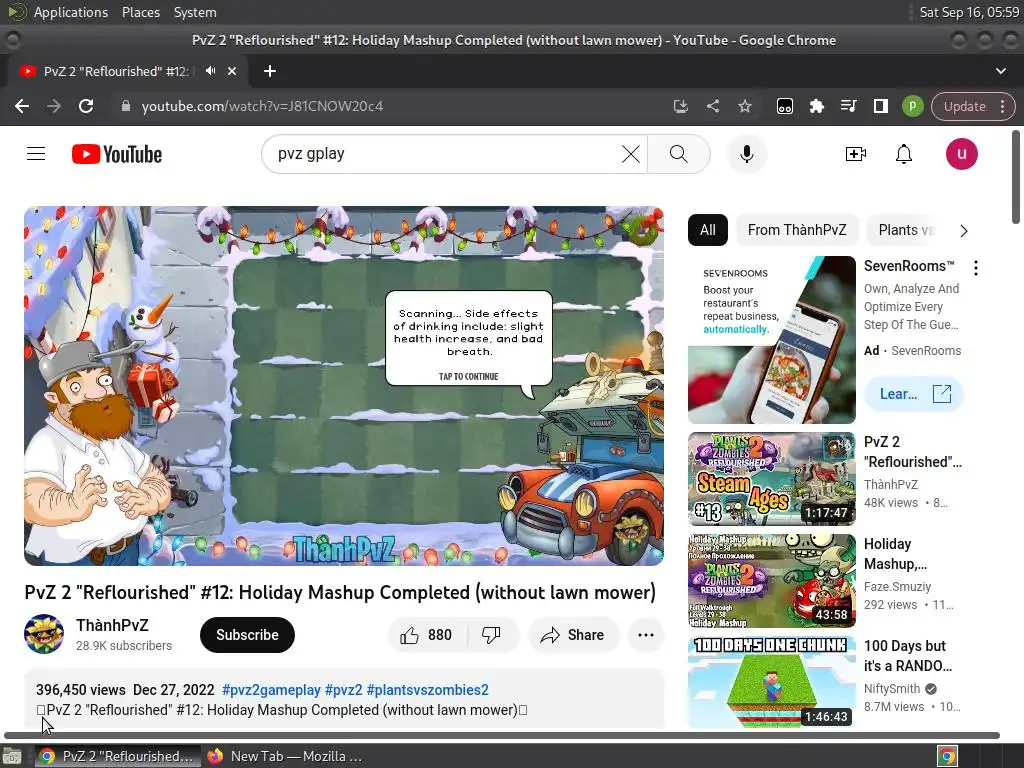Click the #pvz2gameplay hashtag
Viewport: 1024px width, 768px height.
point(271,690)
